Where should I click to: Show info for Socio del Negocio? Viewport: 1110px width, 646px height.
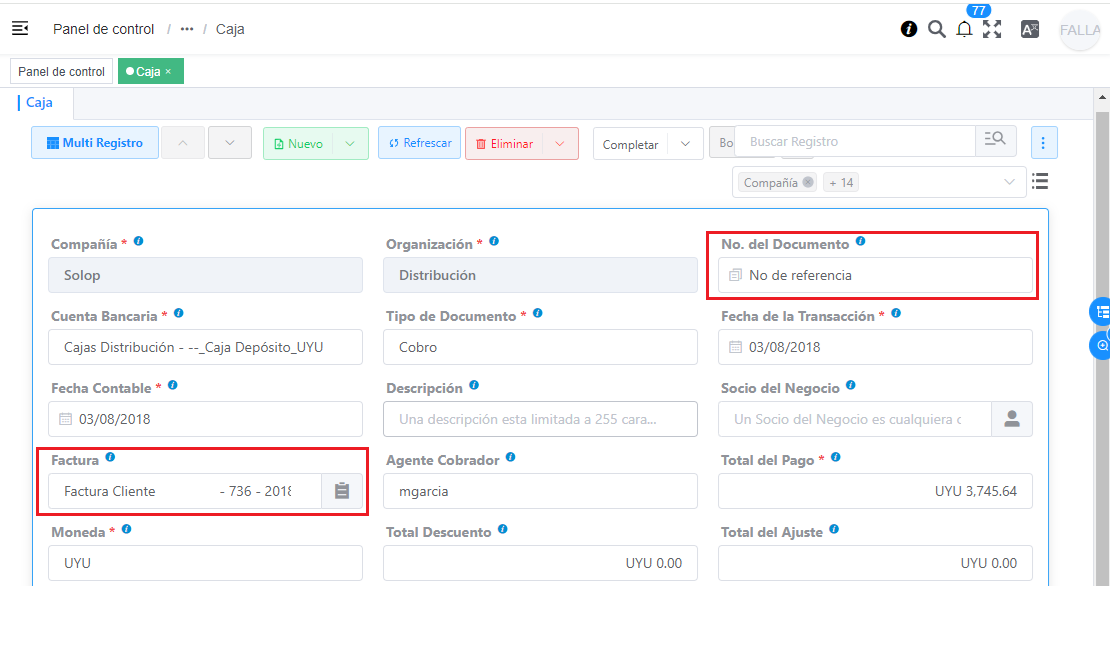(851, 385)
